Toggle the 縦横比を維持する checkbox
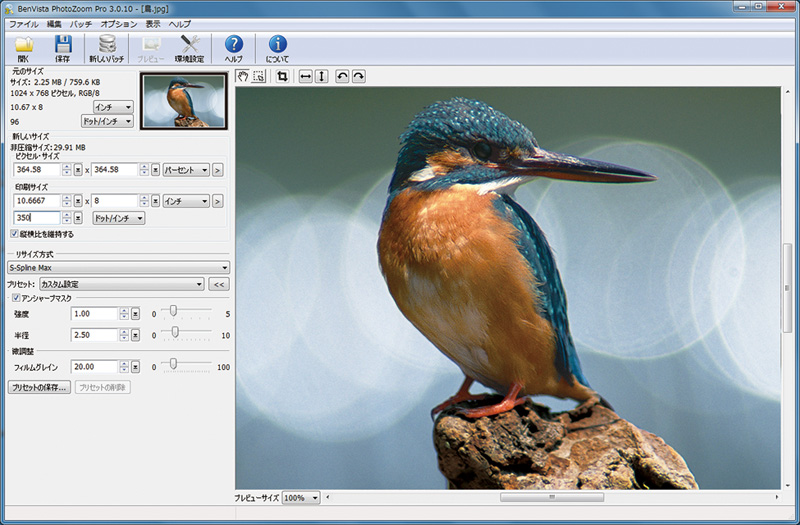The height and width of the screenshot is (525, 800). point(14,234)
